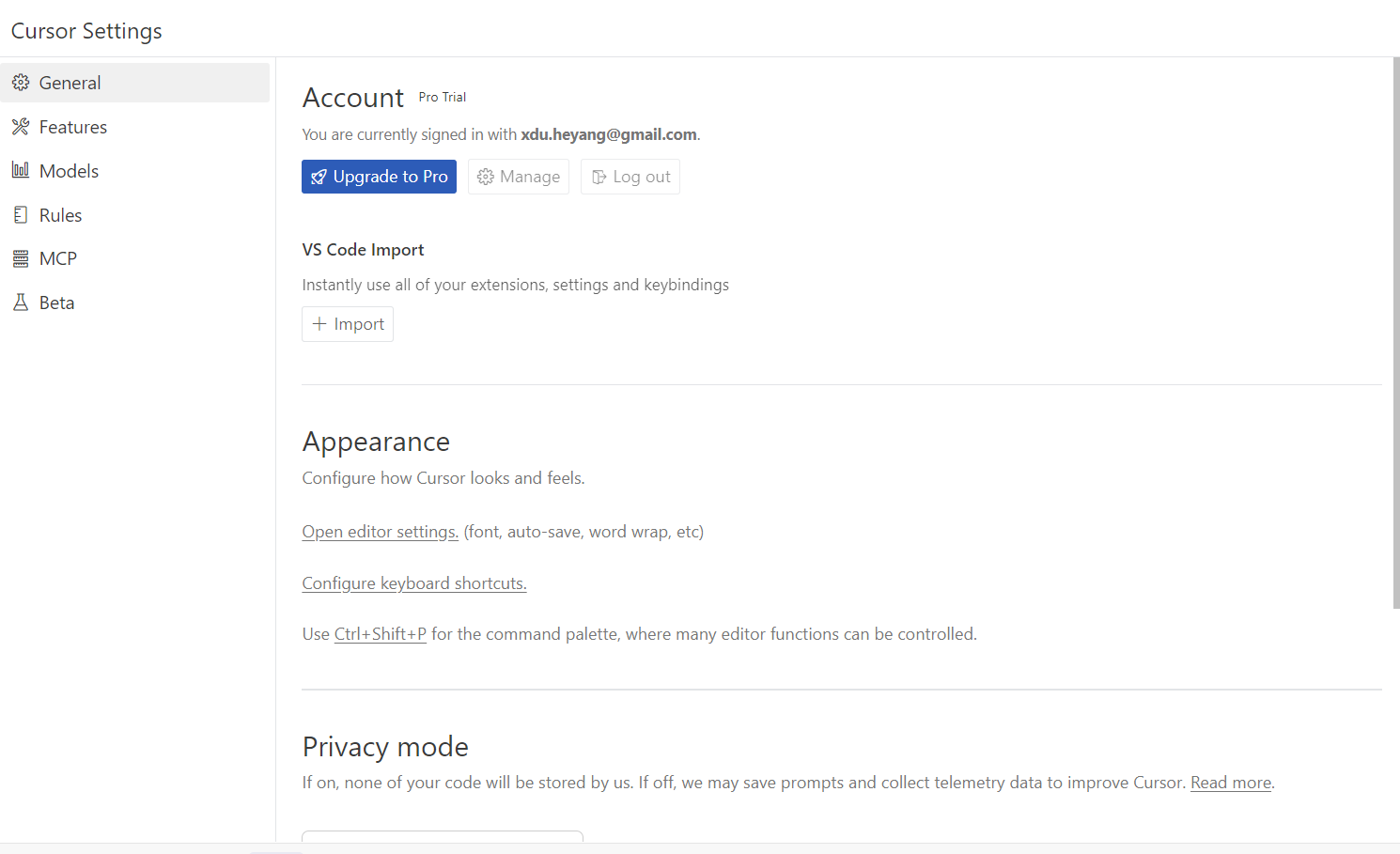
Task: Click the Beta flask icon in sidebar
Action: (21, 303)
